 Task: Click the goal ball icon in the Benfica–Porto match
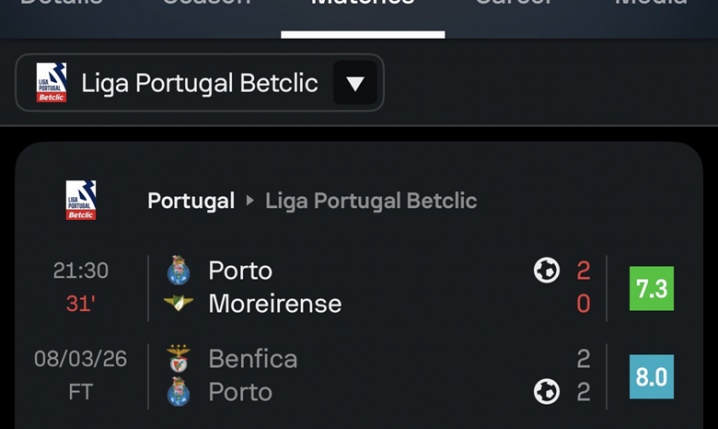(546, 392)
